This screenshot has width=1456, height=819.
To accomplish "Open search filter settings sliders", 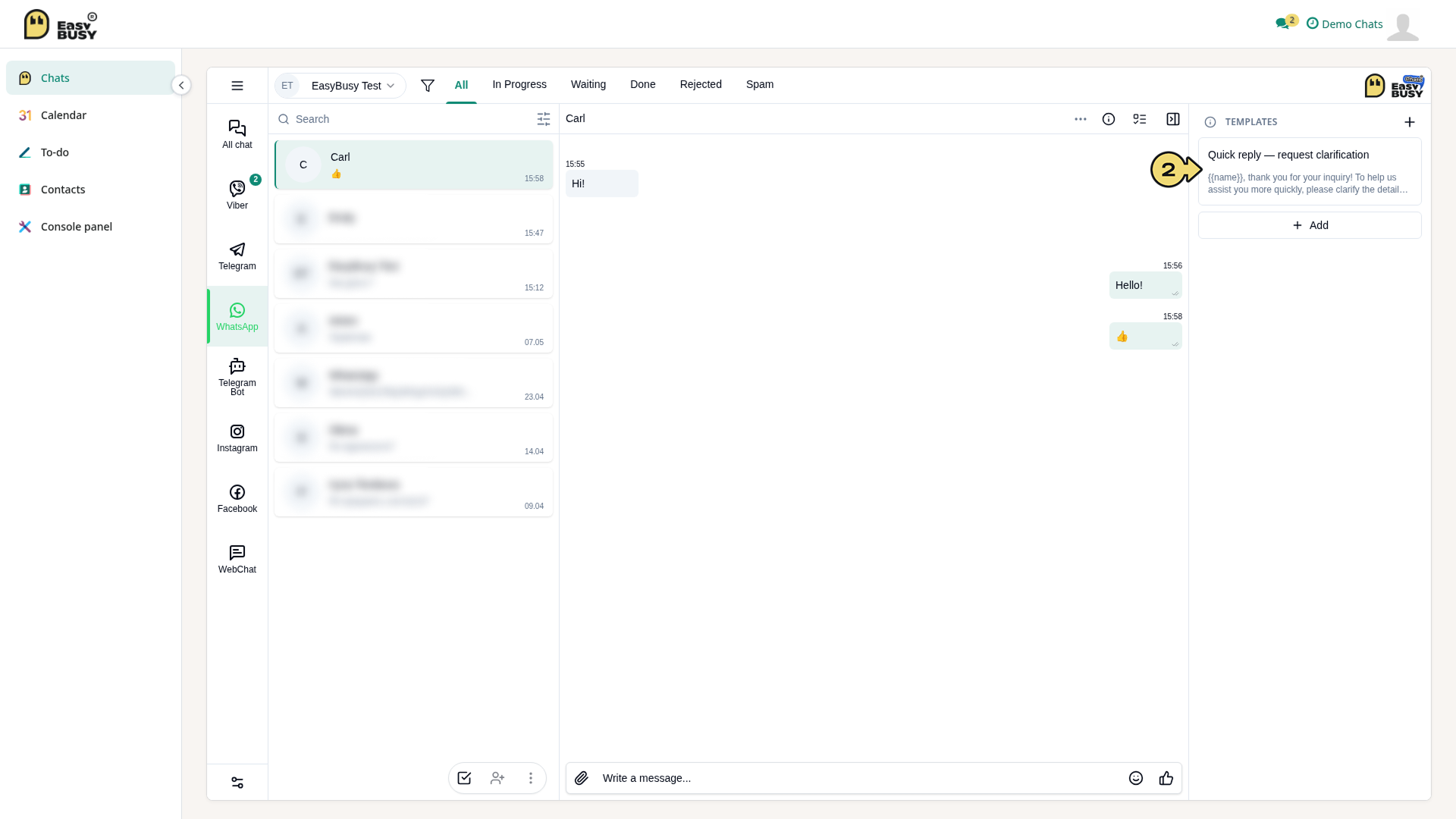I will [x=544, y=119].
